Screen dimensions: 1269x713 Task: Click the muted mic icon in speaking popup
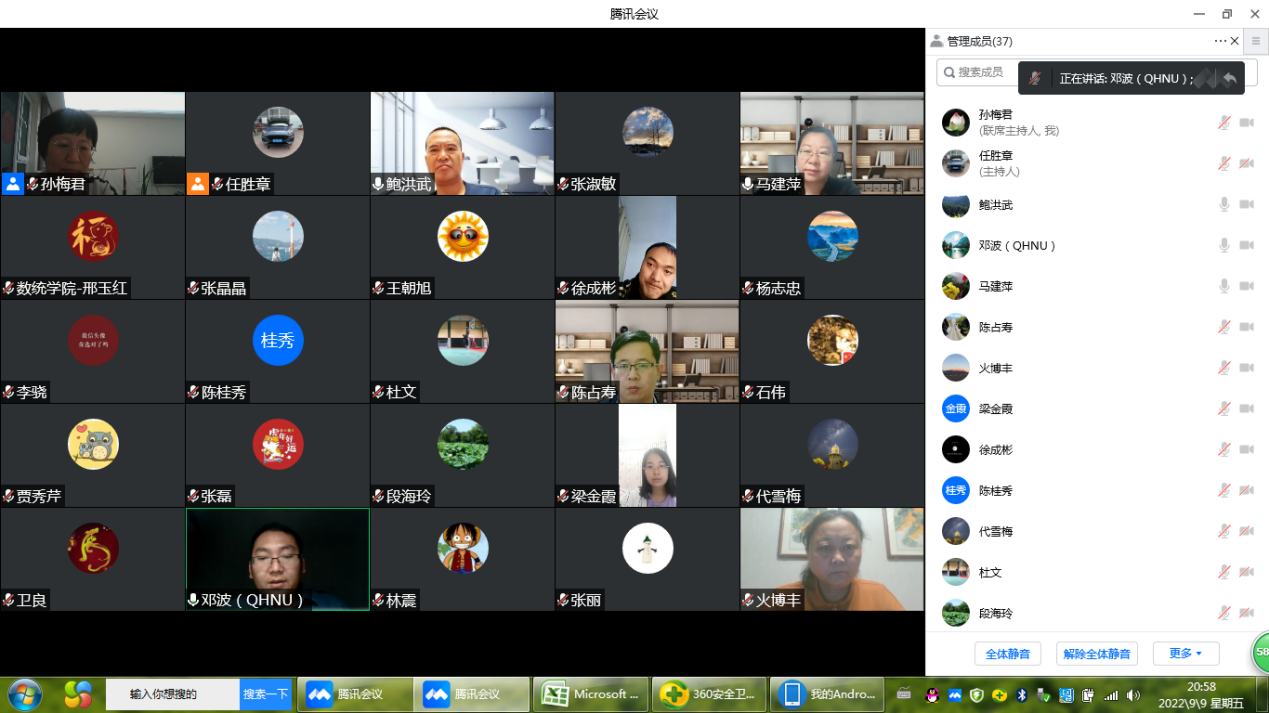[x=1036, y=78]
